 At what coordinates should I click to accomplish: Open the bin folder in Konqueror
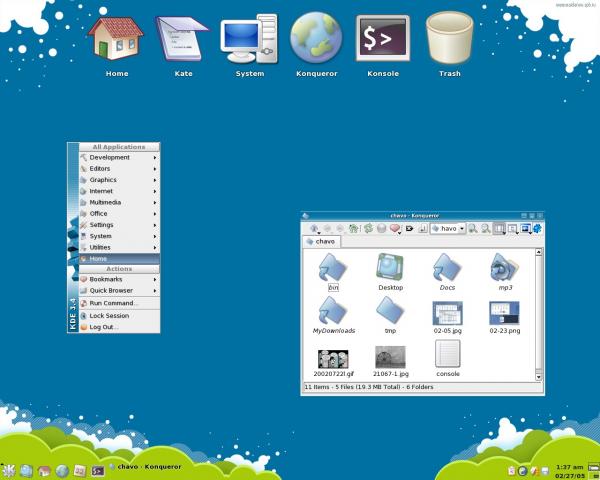(x=333, y=272)
